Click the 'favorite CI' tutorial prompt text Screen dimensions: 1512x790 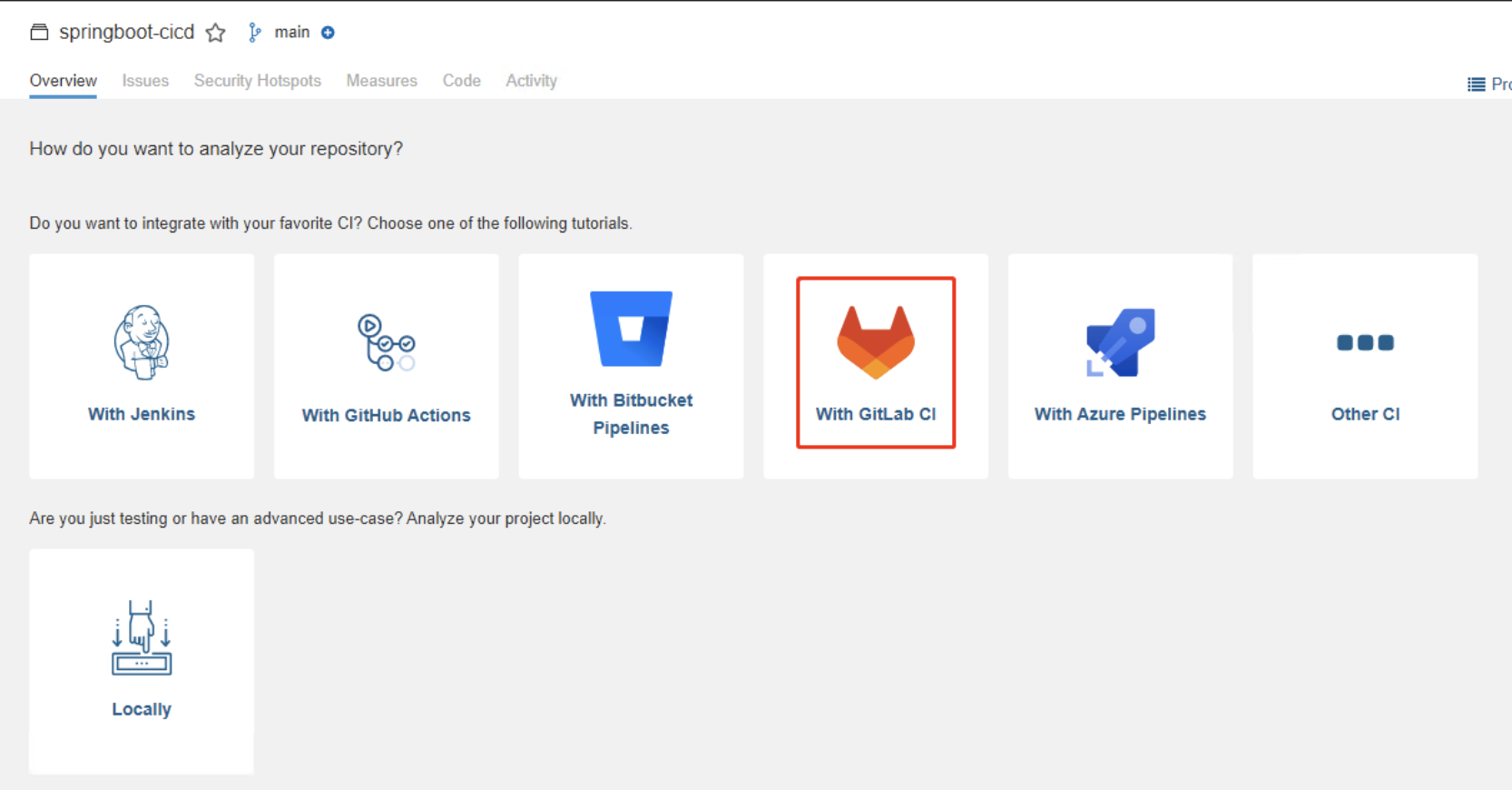coord(330,223)
